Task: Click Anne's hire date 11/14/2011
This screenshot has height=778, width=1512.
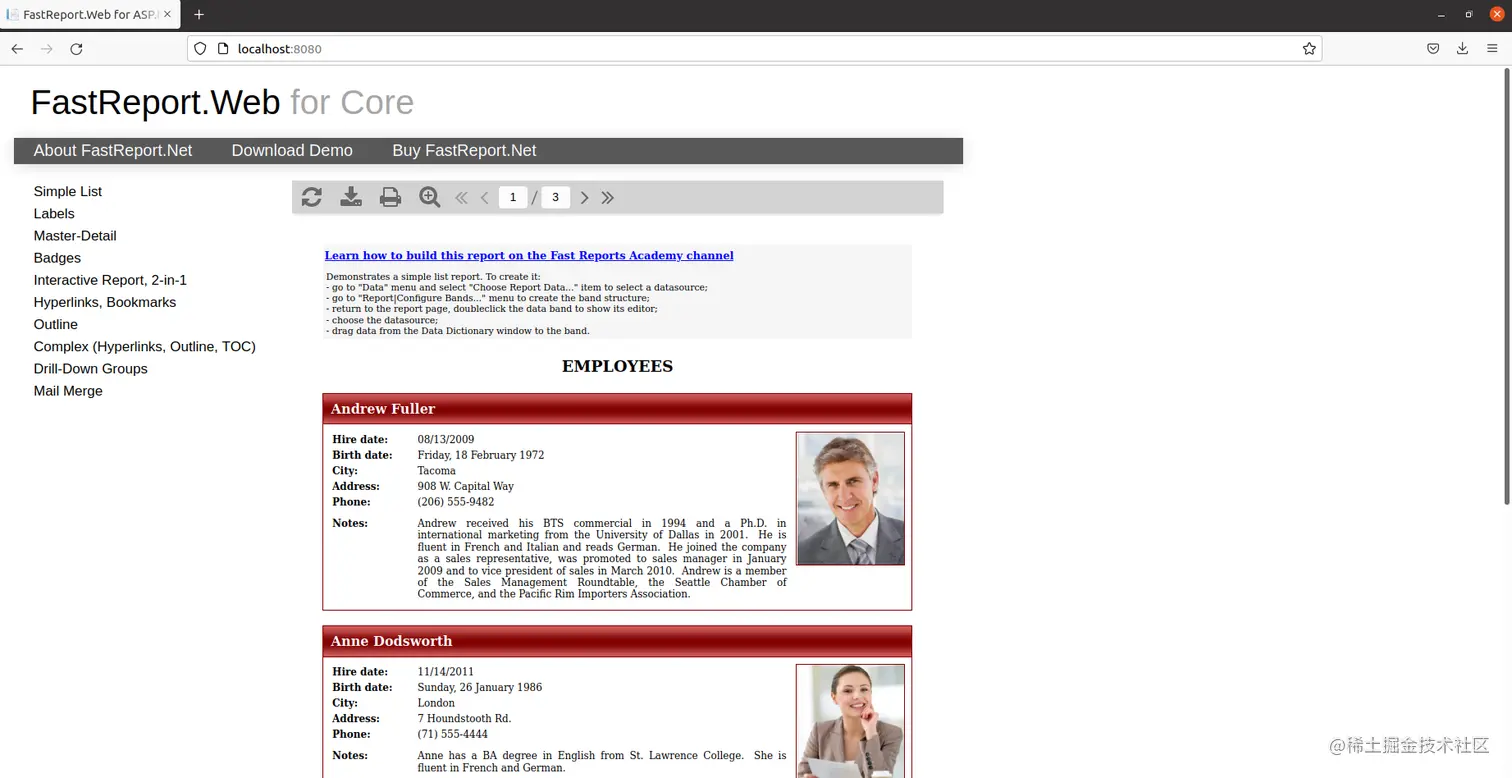Action: (x=446, y=671)
